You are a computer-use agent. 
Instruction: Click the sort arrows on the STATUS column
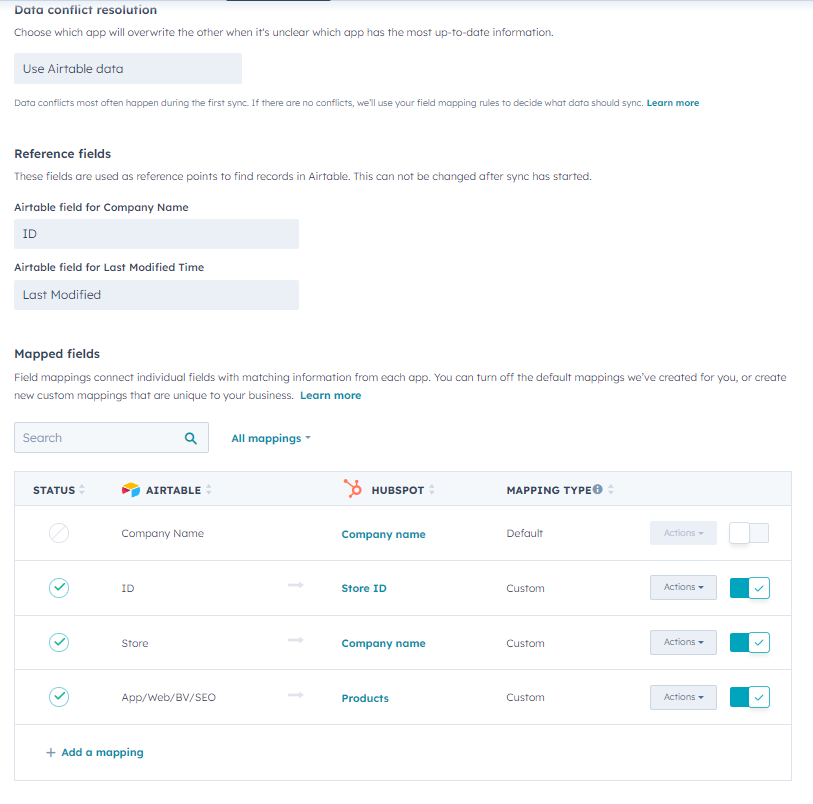click(x=84, y=490)
